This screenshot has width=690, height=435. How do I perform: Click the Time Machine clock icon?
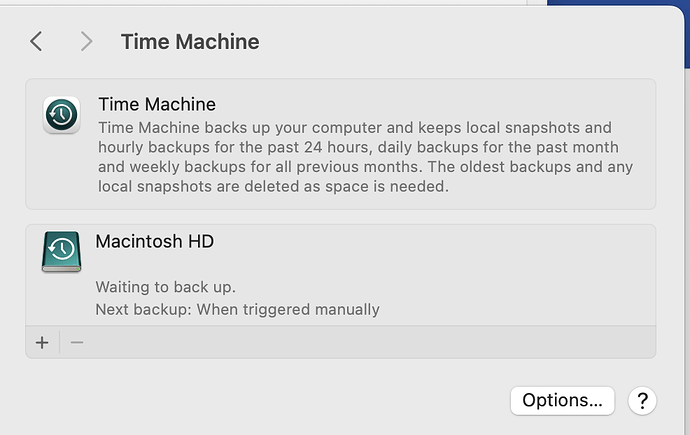pos(61,116)
